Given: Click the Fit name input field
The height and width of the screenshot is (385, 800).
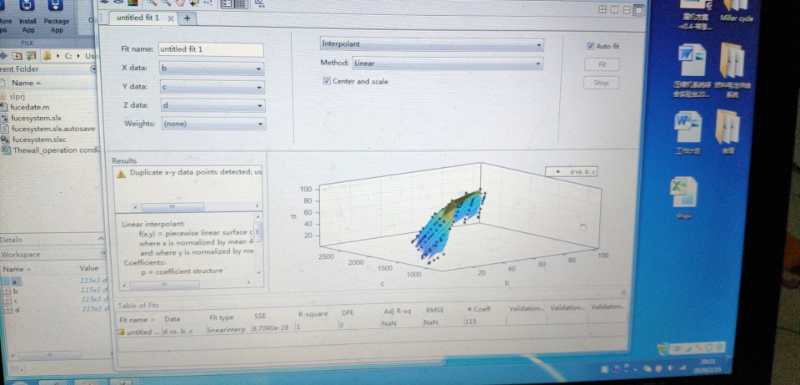Looking at the screenshot, I should pos(211,49).
